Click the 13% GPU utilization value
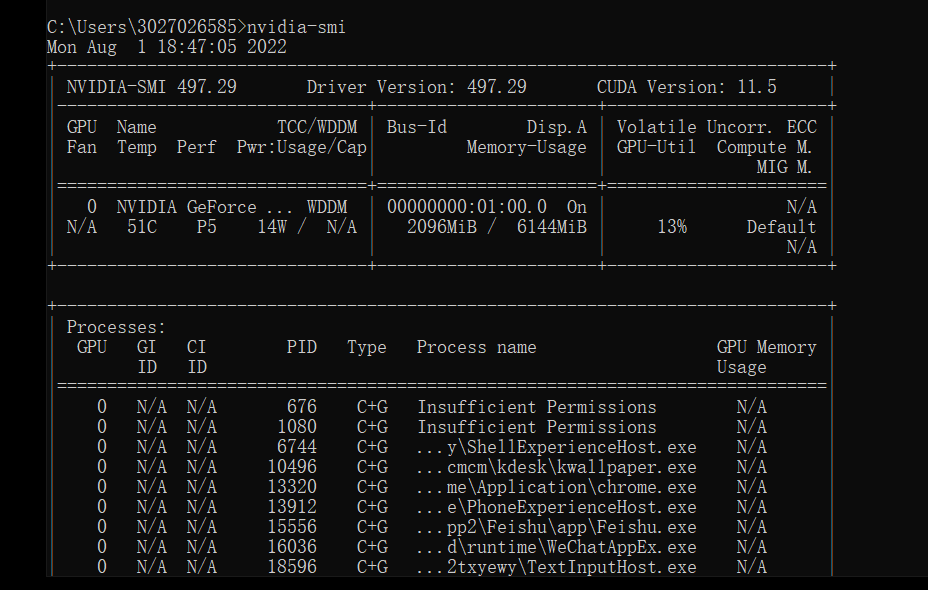The height and width of the screenshot is (590, 928). 672,227
